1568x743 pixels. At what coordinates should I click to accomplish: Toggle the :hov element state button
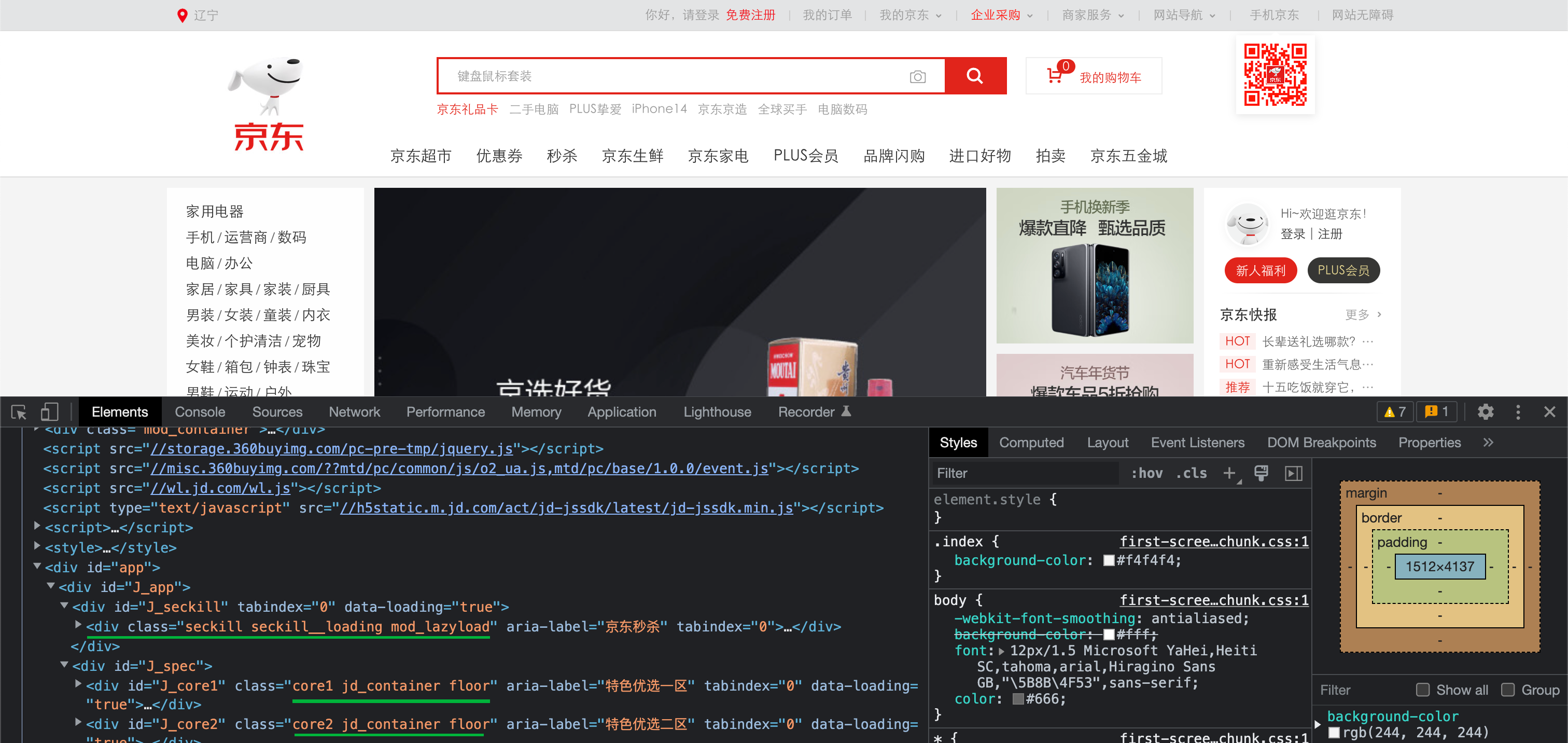[1147, 473]
